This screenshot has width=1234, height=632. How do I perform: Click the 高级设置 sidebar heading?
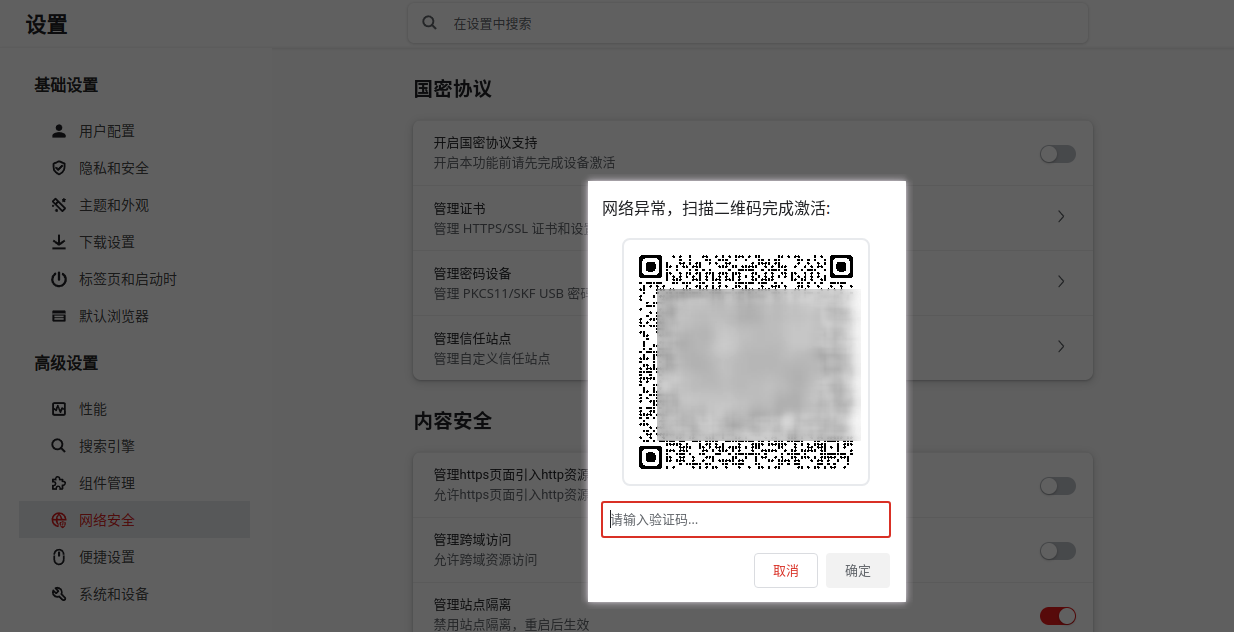pyautogui.click(x=66, y=363)
